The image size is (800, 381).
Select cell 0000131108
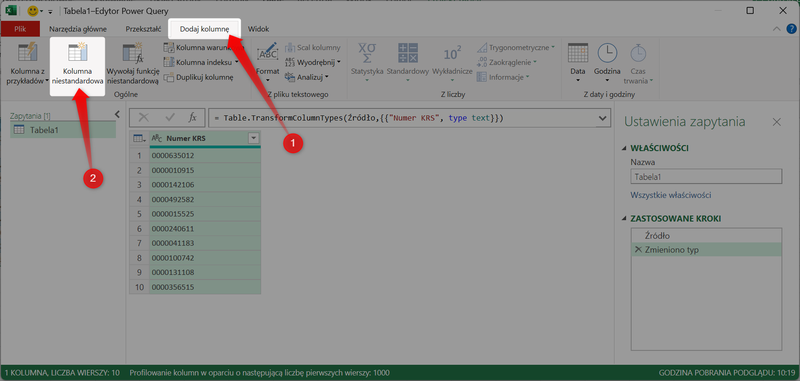tap(205, 272)
